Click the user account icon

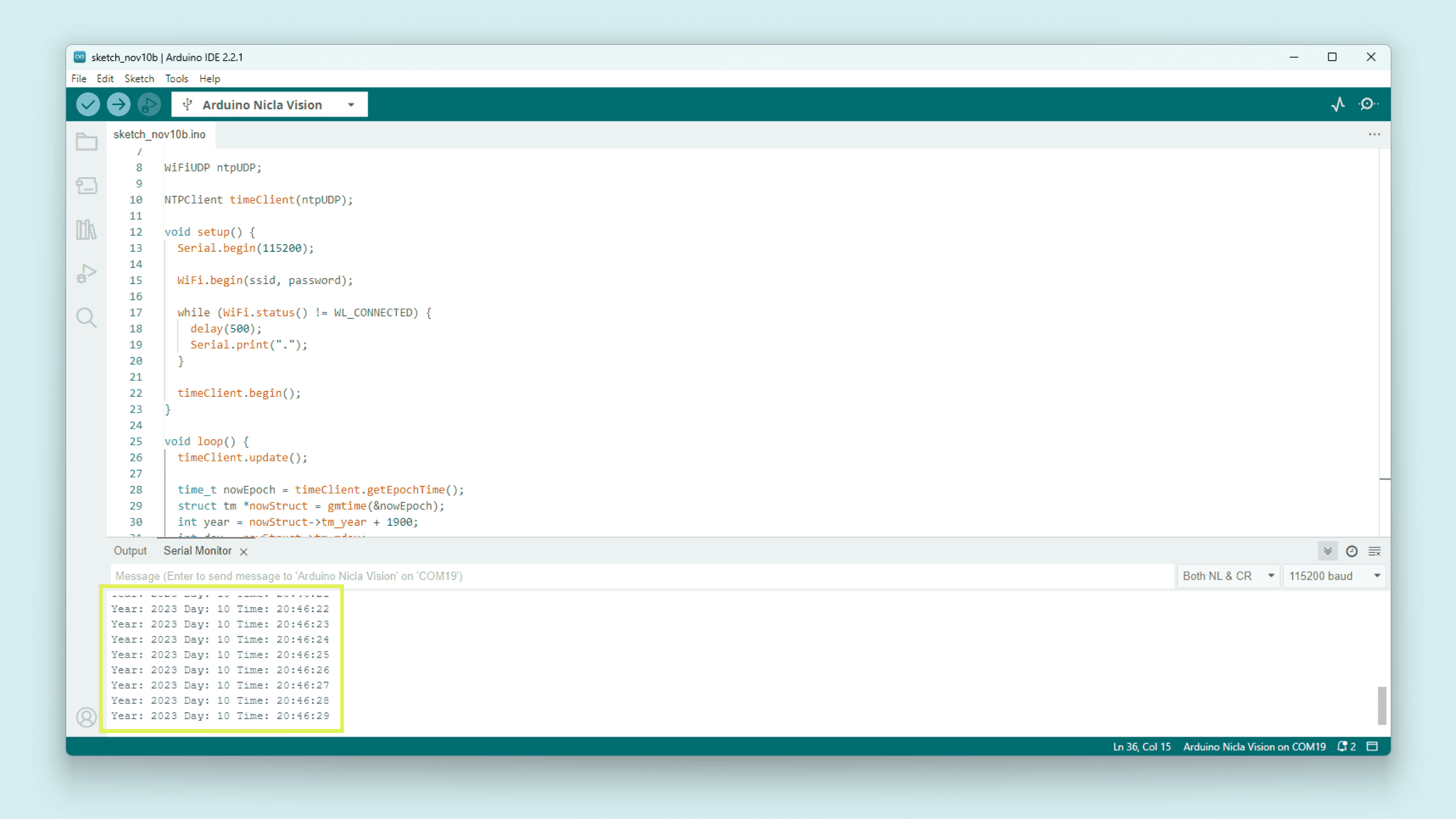point(86,717)
